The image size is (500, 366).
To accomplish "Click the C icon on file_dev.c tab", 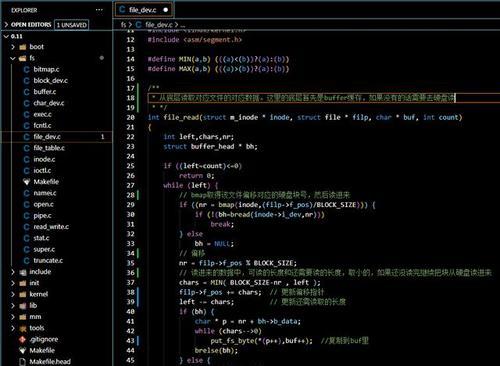I will (122, 10).
